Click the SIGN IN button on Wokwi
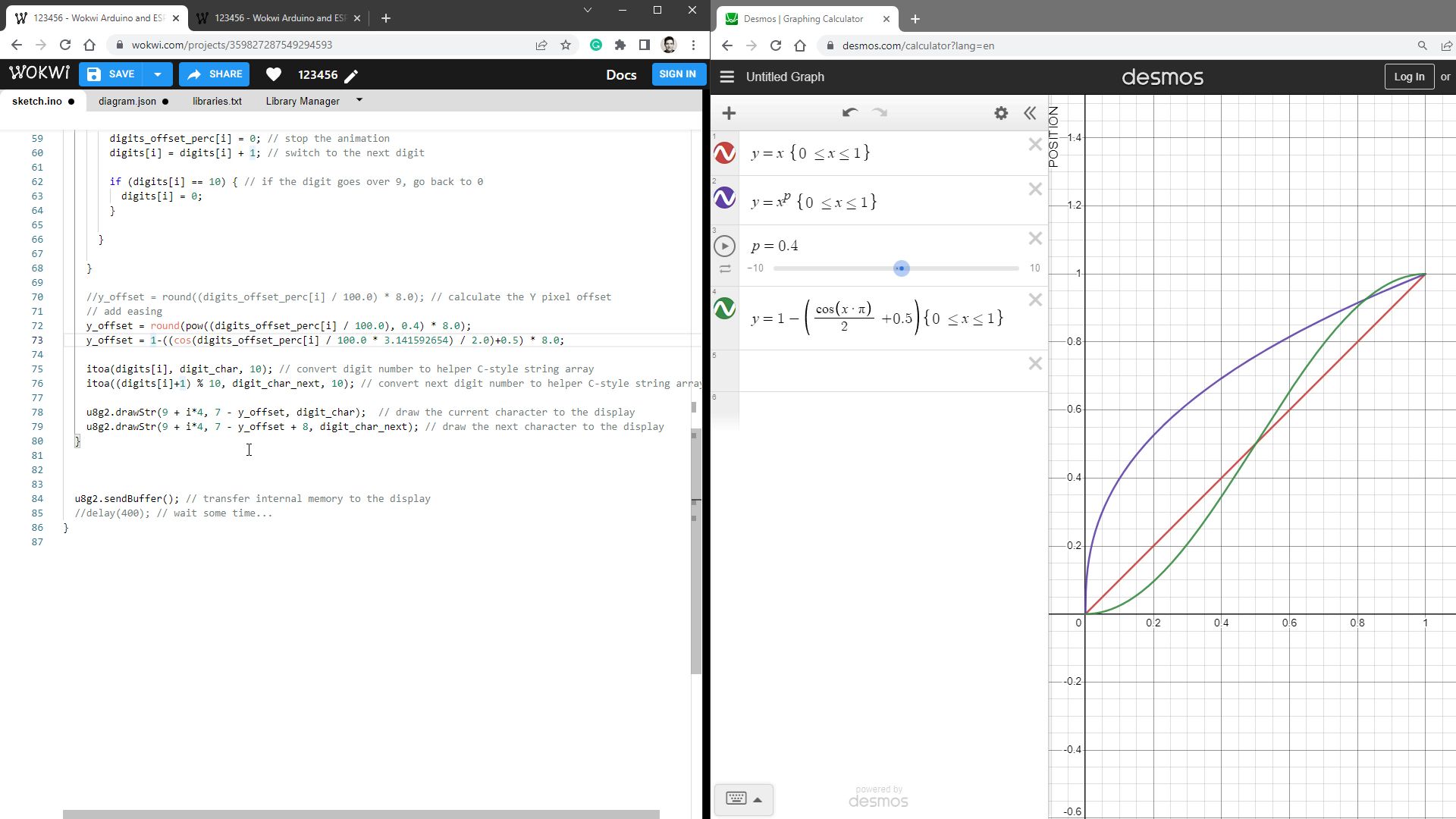Image resolution: width=1456 pixels, height=819 pixels. (677, 74)
